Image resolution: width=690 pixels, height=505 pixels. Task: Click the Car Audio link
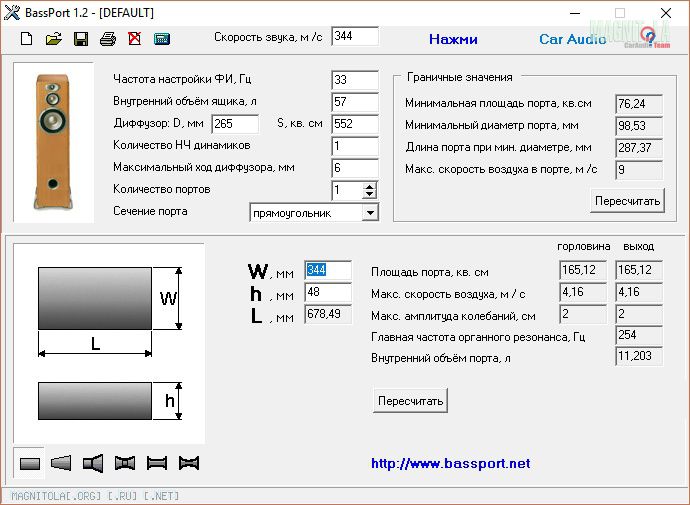(x=573, y=39)
